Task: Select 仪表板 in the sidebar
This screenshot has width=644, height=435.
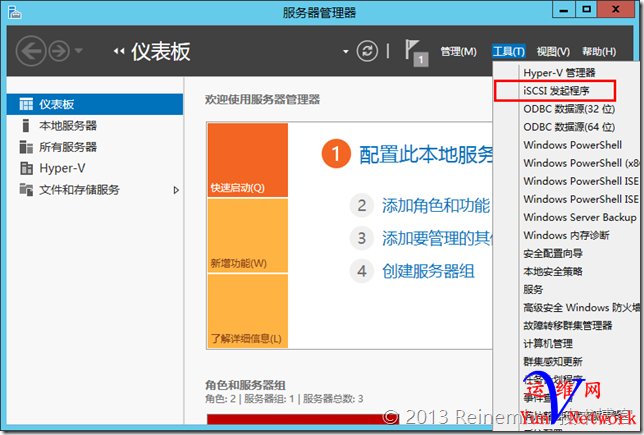Action: pyautogui.click(x=95, y=104)
